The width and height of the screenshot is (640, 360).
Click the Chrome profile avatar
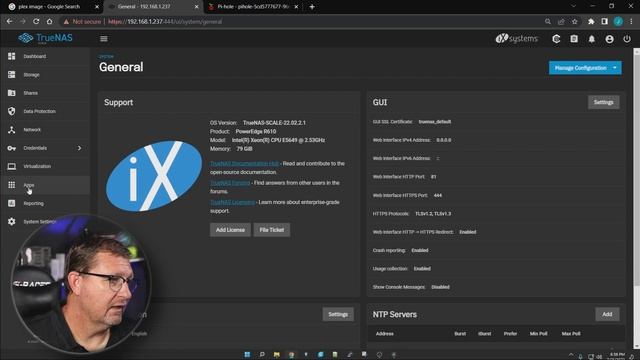click(618, 22)
